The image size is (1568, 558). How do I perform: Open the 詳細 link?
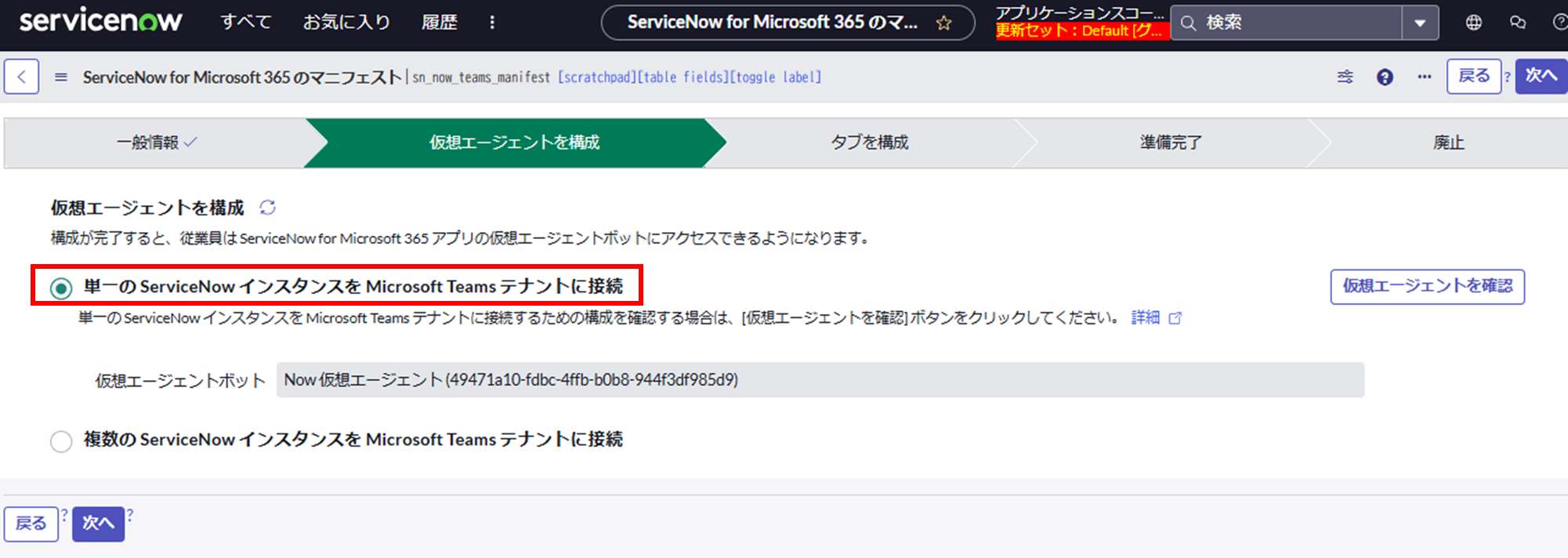pos(1146,317)
